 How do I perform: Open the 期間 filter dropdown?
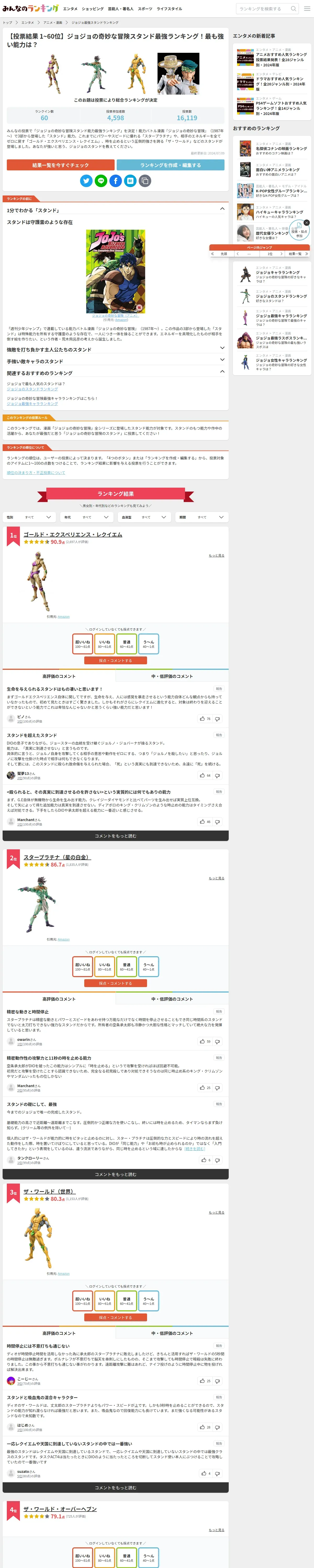pyautogui.click(x=202, y=517)
